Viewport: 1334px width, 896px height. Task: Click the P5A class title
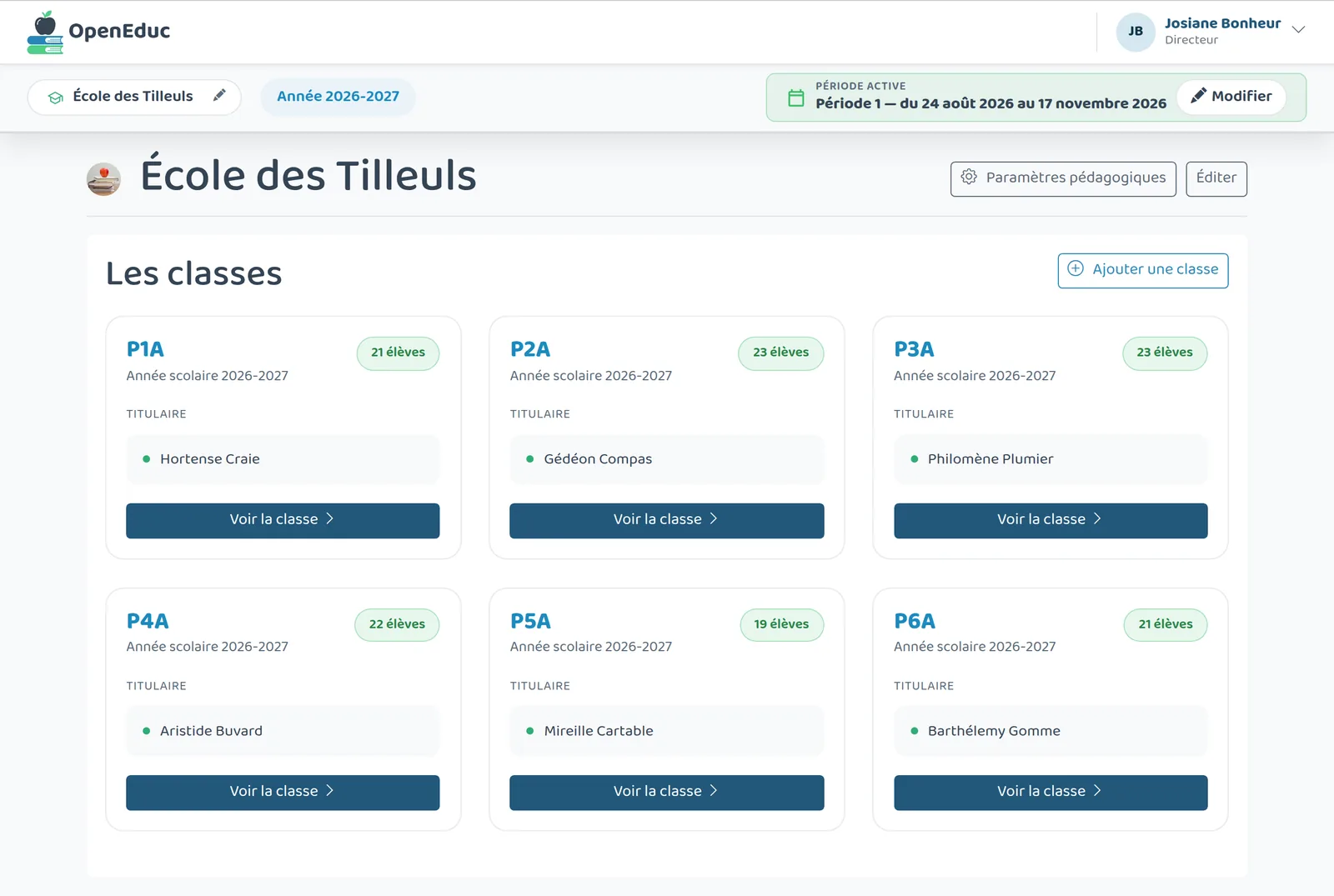[530, 621]
